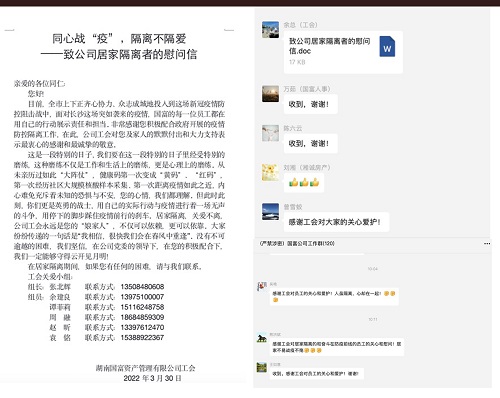Click phone number 13397612470
Screen dimensions: 500x398
tap(142, 327)
